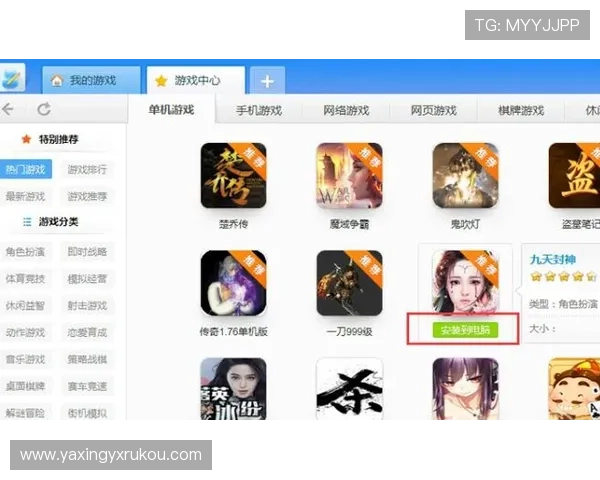Choose the 恋爱育成 category
The image size is (600, 480).
(87, 333)
